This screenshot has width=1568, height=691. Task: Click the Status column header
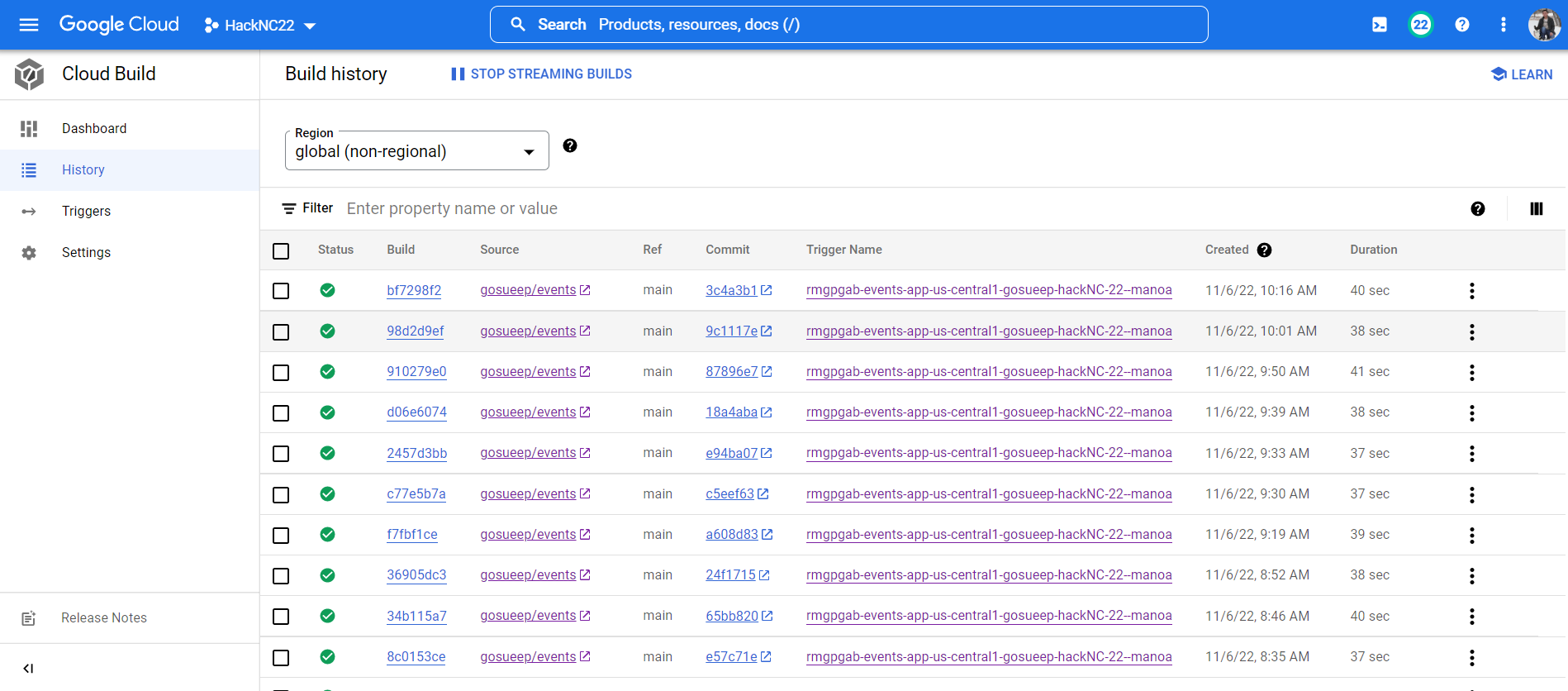click(335, 250)
